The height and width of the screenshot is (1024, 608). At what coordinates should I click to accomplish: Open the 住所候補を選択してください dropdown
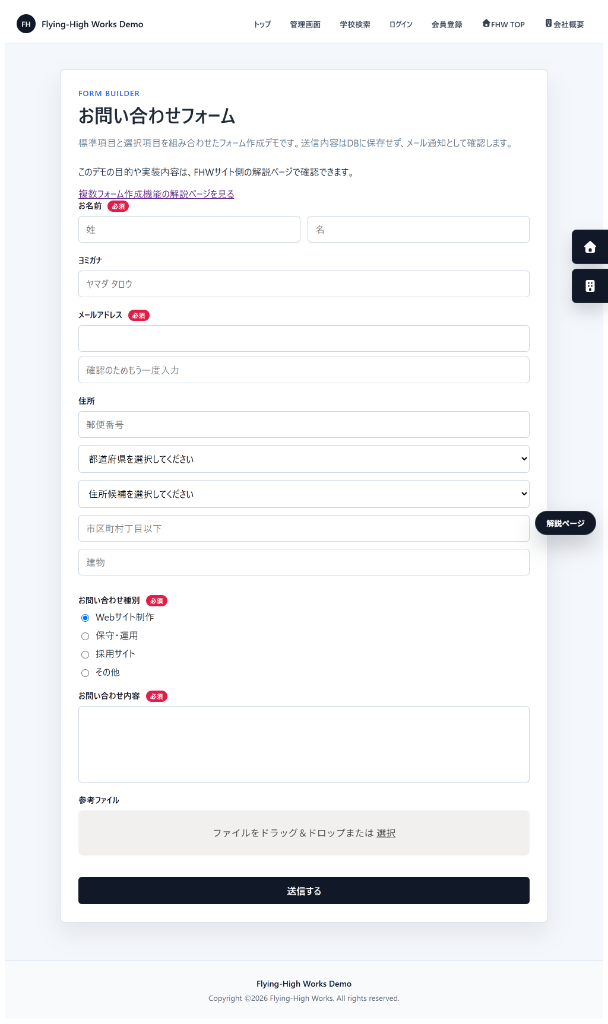(x=304, y=494)
